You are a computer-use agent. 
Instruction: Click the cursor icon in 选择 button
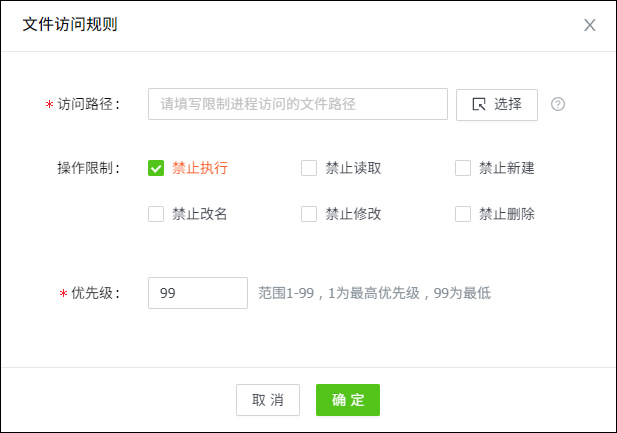[x=478, y=104]
